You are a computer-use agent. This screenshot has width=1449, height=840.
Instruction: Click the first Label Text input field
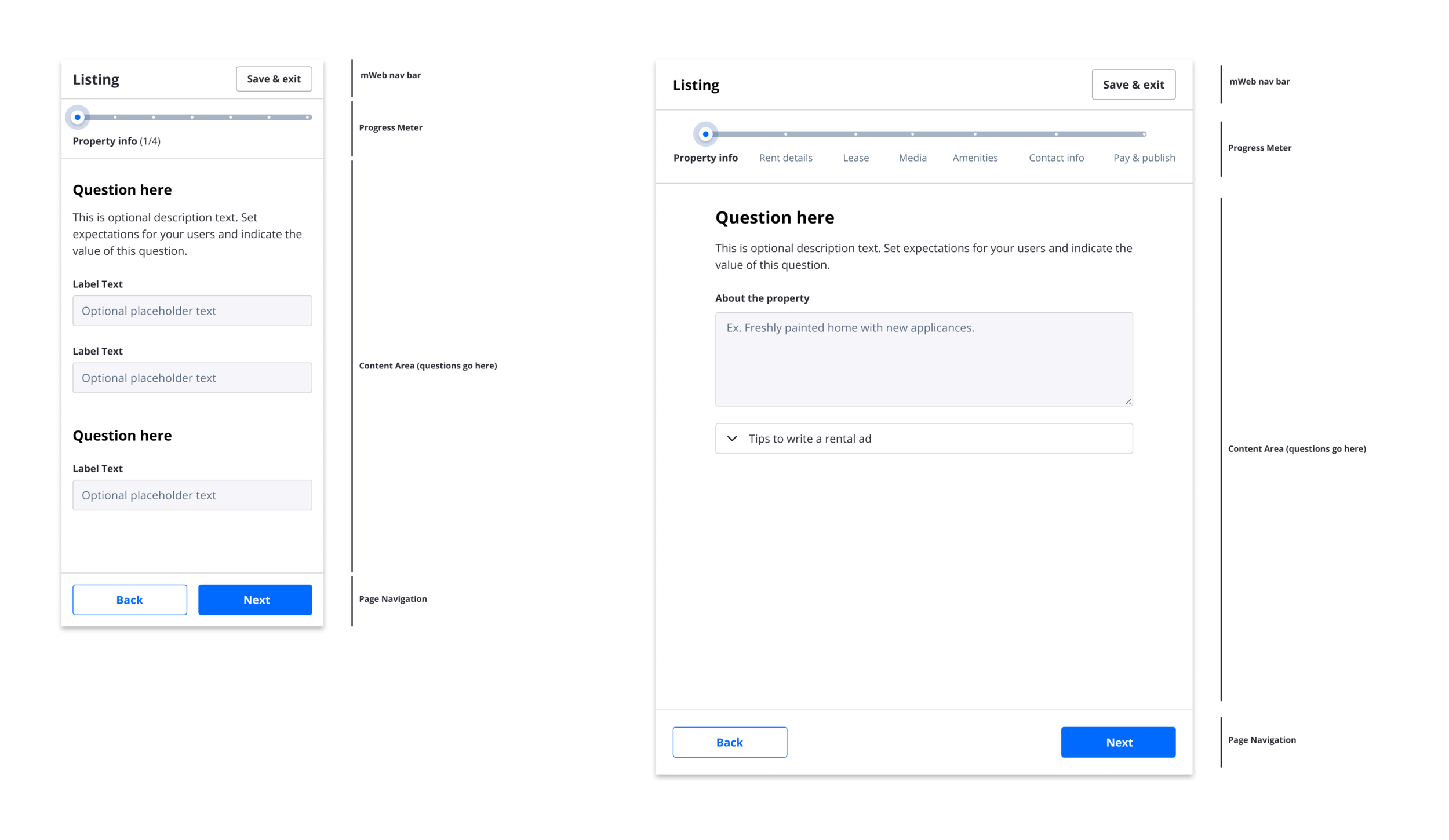(x=192, y=311)
